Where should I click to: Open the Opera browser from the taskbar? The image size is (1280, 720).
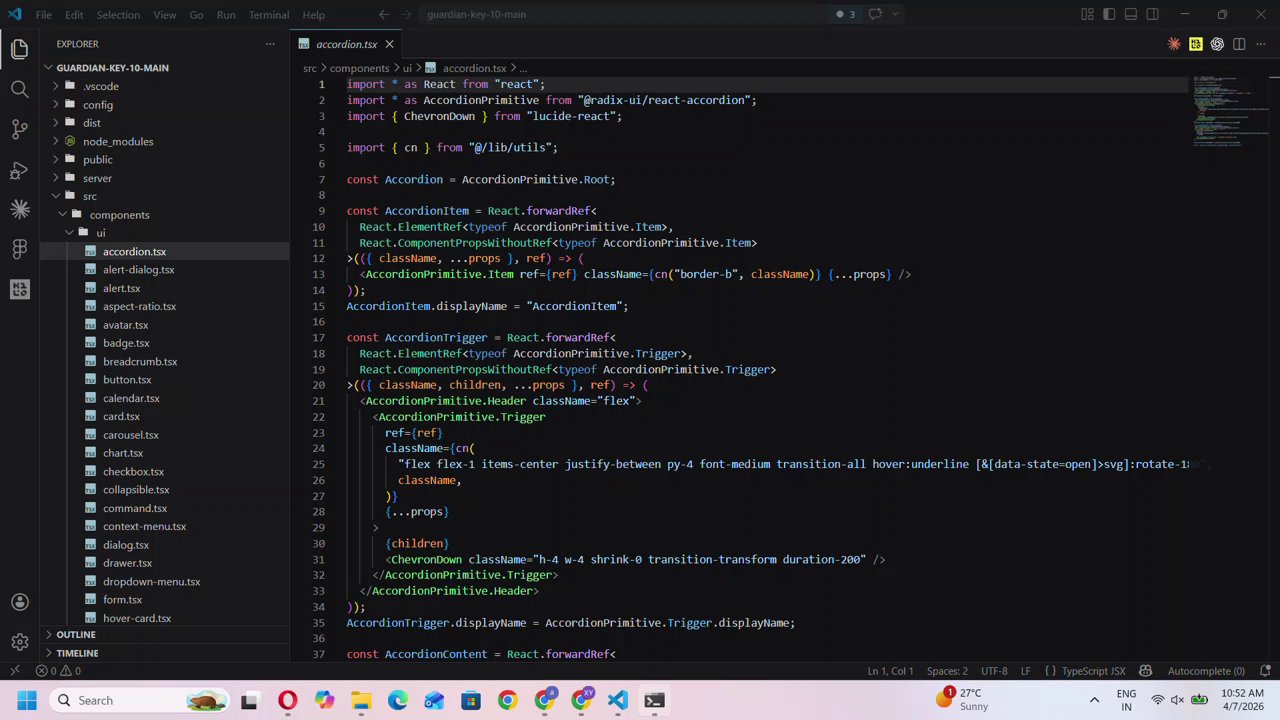[287, 700]
